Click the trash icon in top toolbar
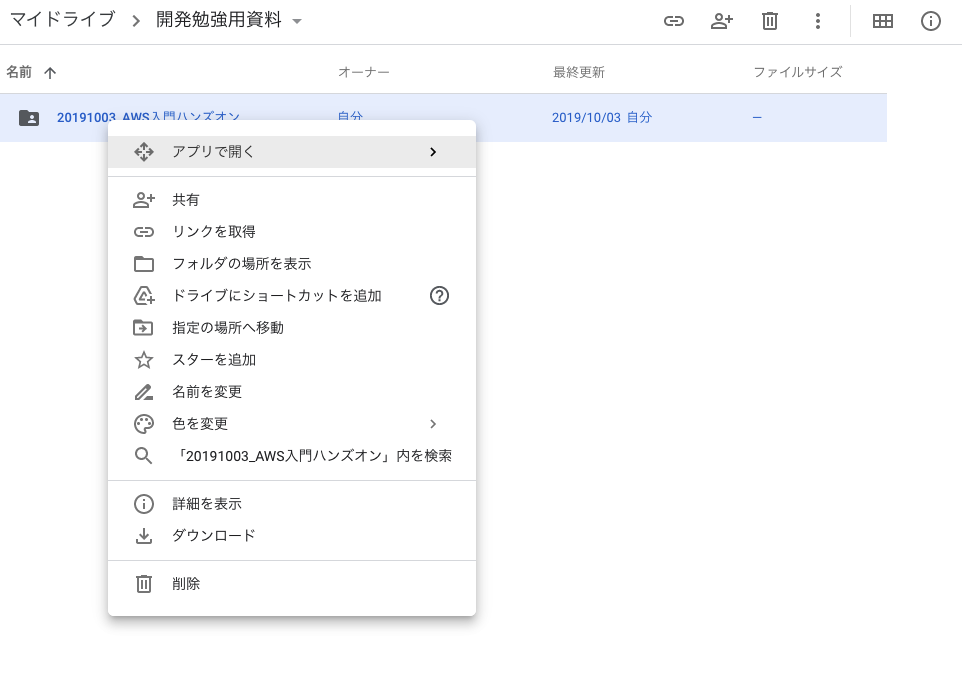The width and height of the screenshot is (962, 685). click(770, 21)
